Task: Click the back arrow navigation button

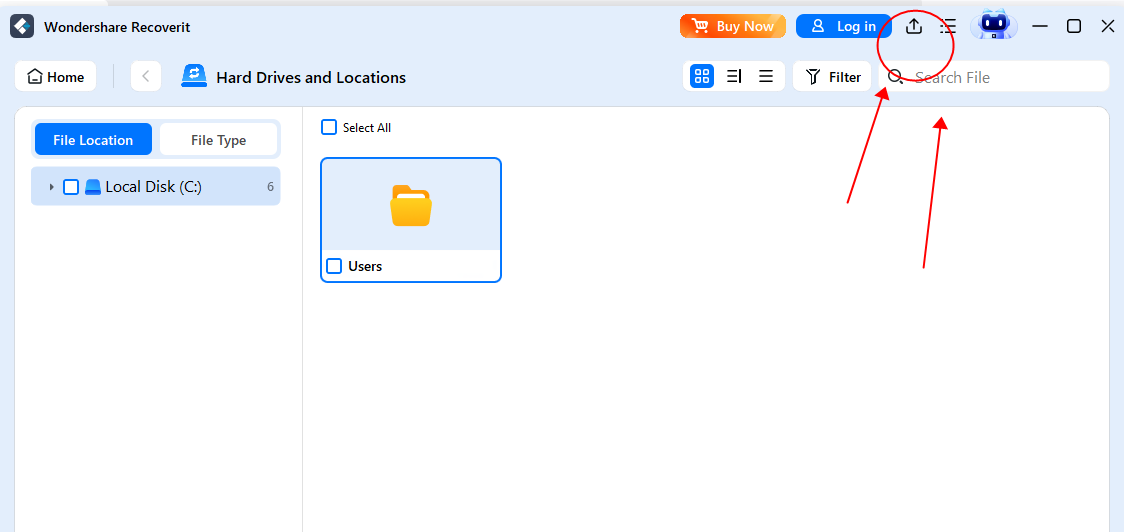Action: (146, 77)
